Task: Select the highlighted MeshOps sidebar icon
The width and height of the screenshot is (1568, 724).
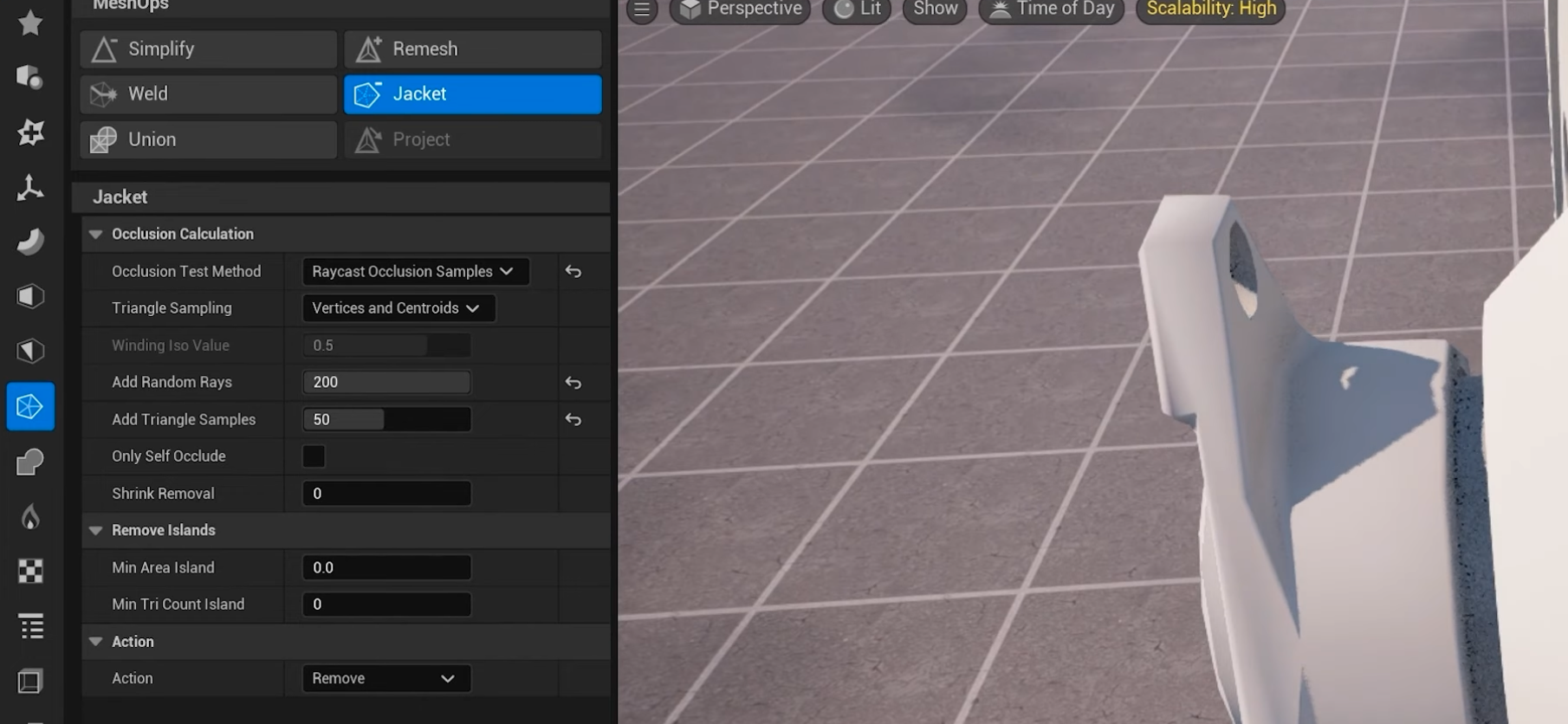Action: click(30, 406)
